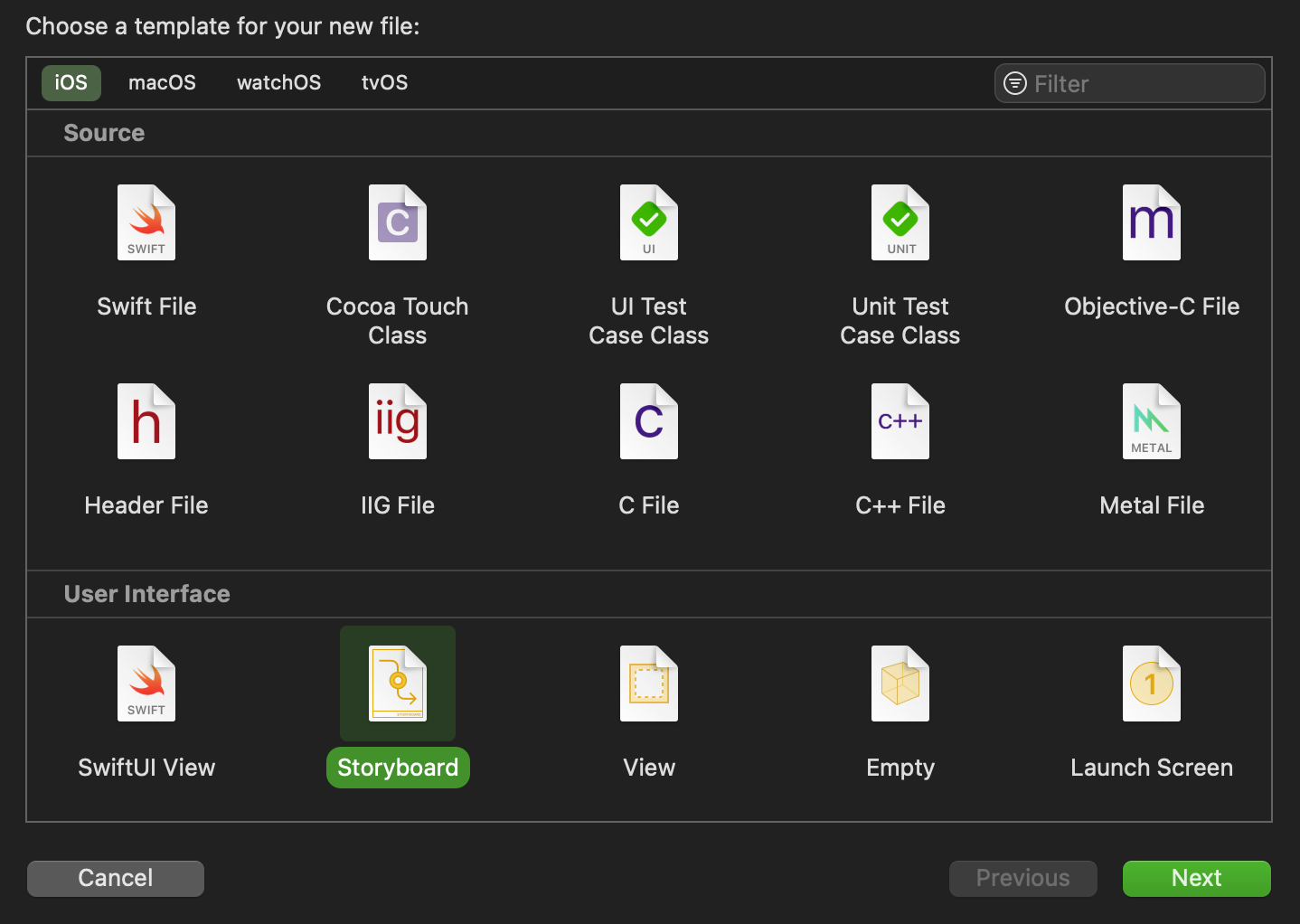Choose the Objective-C File icon

[x=1152, y=222]
